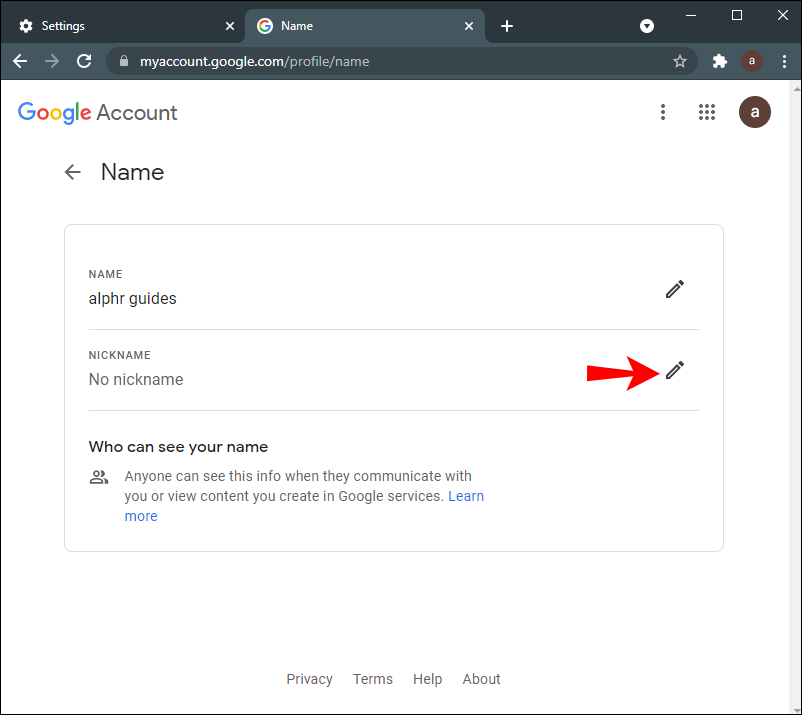Viewport: 802px width, 715px height.
Task: Reload the current page
Action: click(x=84, y=61)
